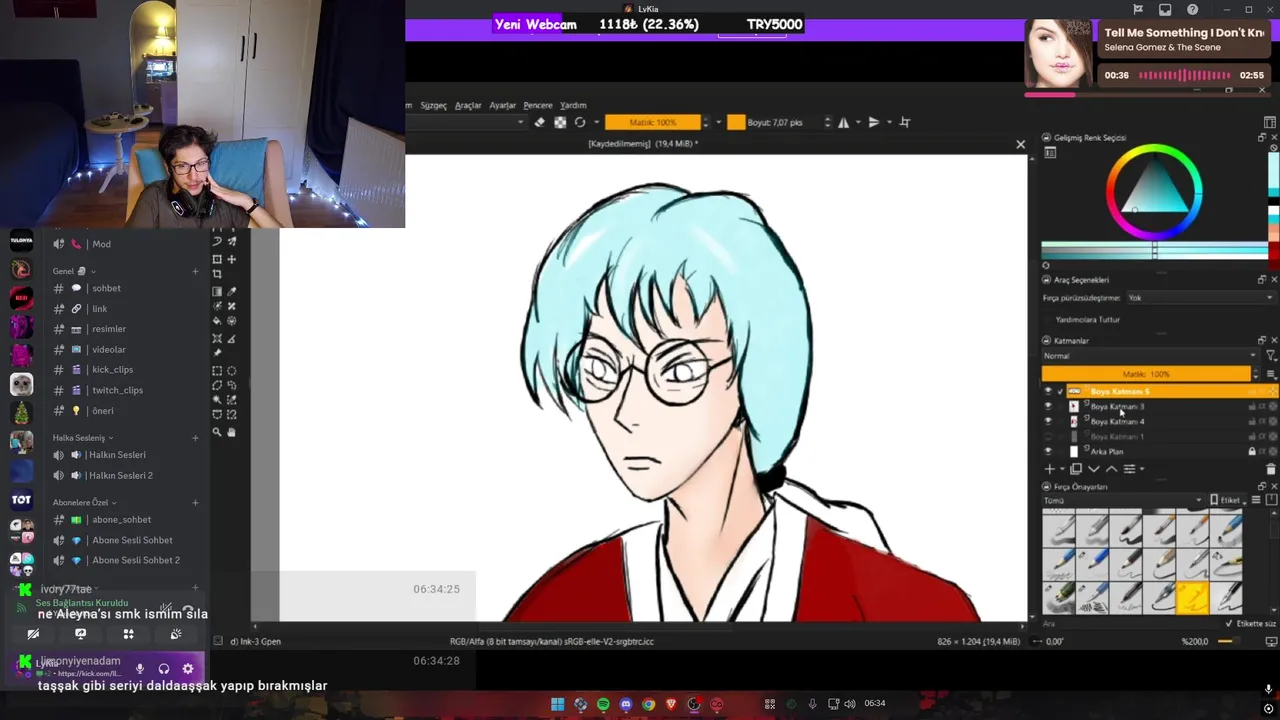1280x720 pixels.
Task: Select the Gradient tool in toolbox
Action: (217, 291)
